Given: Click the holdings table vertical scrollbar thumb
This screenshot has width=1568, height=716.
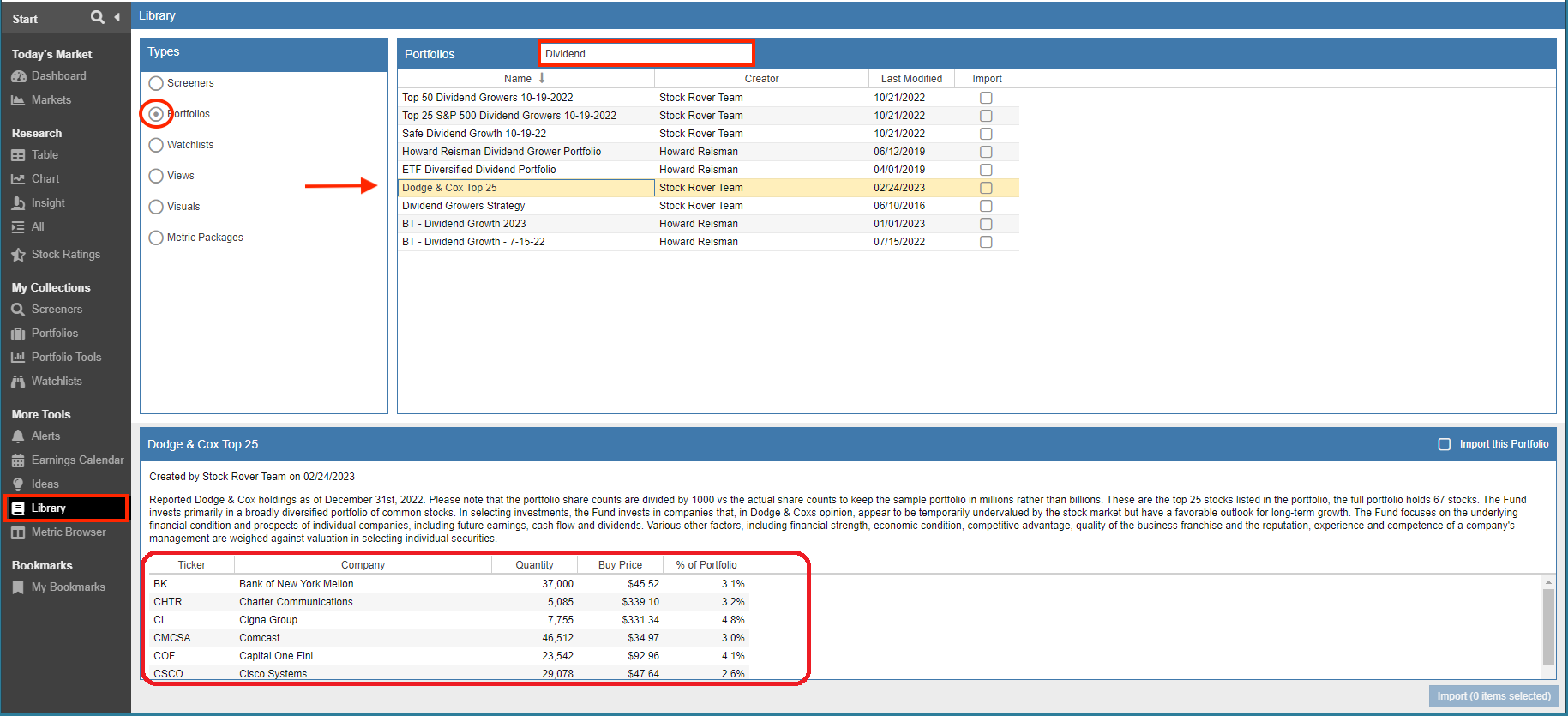Looking at the screenshot, I should tap(1548, 627).
